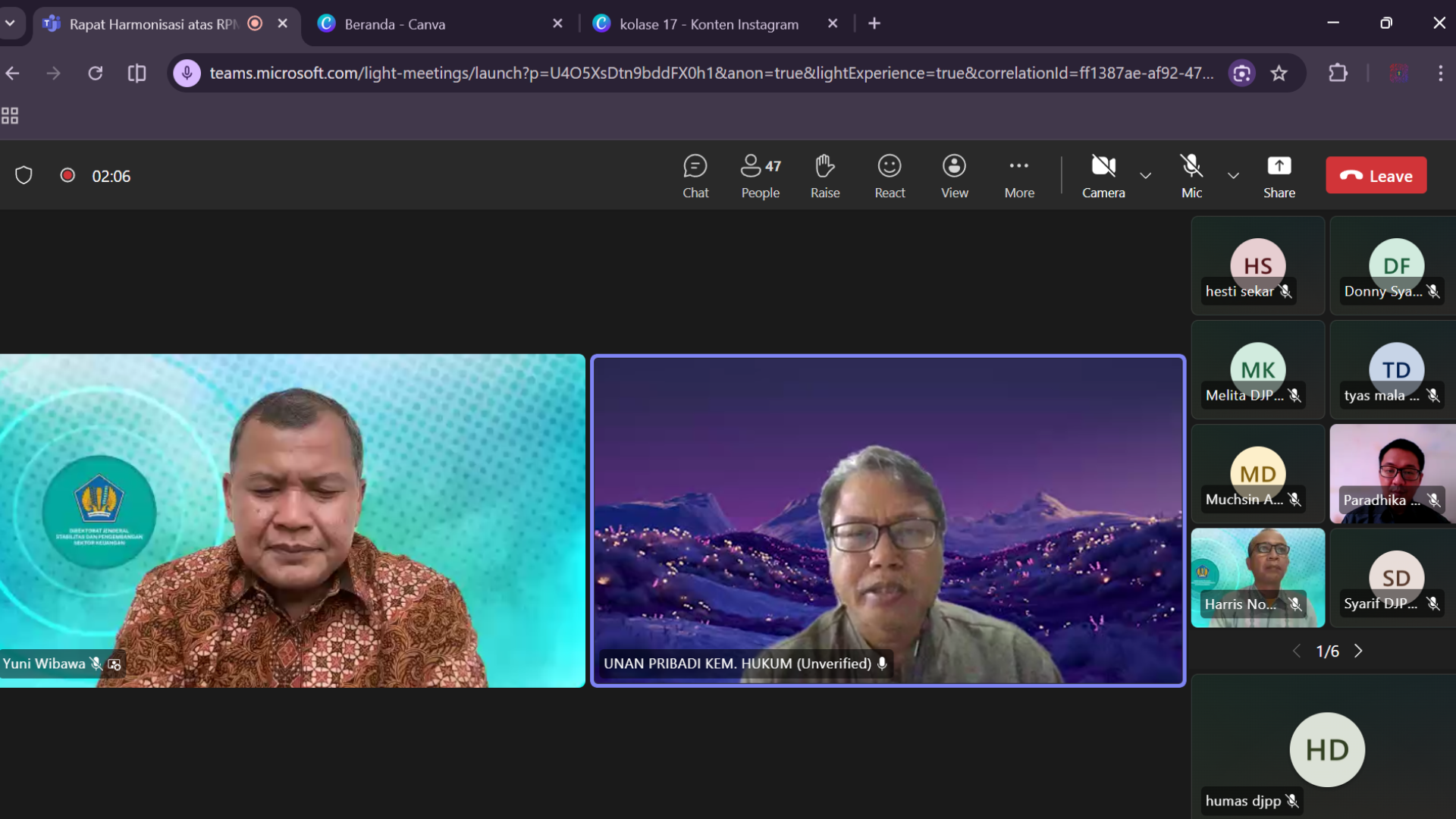Click the Share screen icon
Image resolution: width=1456 pixels, height=819 pixels.
[x=1279, y=167]
